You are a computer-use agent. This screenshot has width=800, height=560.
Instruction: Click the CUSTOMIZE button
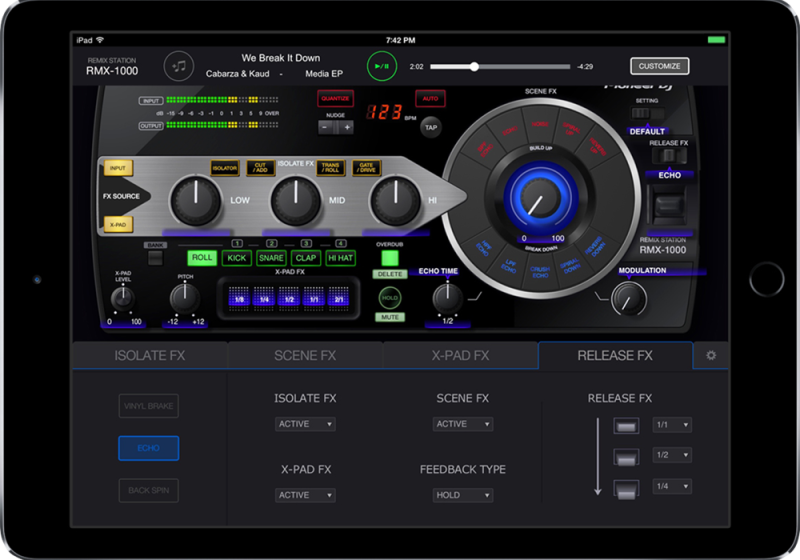pyautogui.click(x=659, y=66)
